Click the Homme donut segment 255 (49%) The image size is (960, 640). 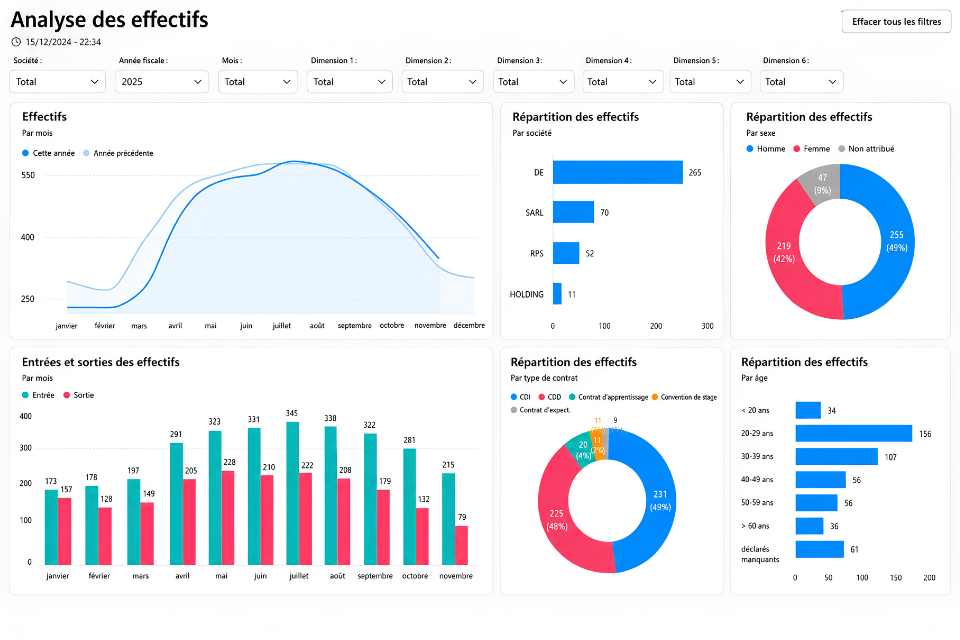click(x=896, y=241)
